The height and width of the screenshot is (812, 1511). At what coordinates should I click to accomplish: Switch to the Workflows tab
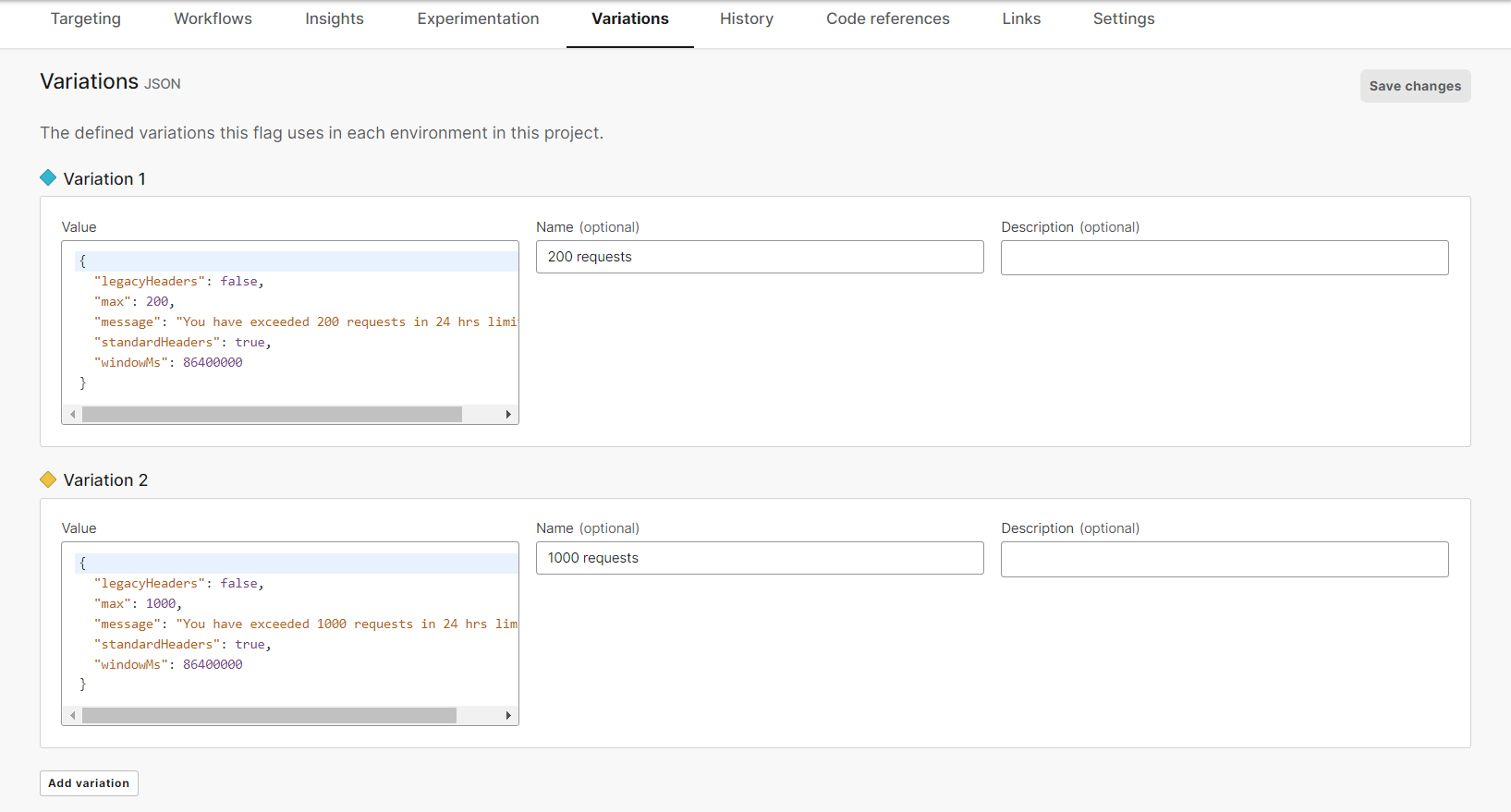pyautogui.click(x=213, y=18)
